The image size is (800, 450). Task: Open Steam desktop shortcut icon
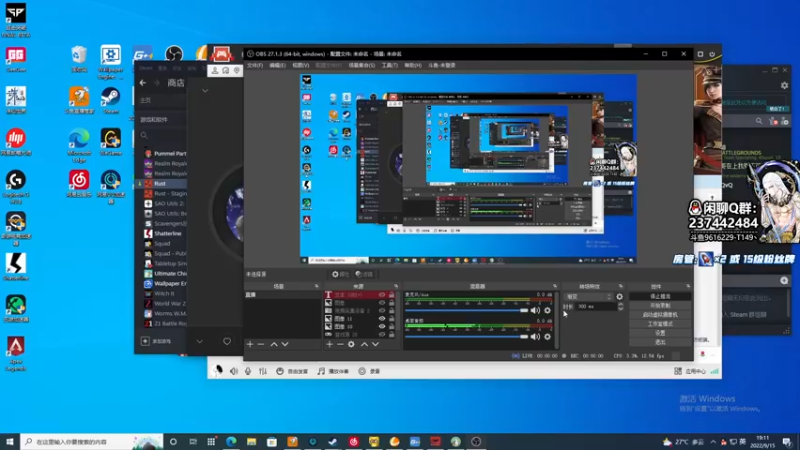pyautogui.click(x=111, y=99)
